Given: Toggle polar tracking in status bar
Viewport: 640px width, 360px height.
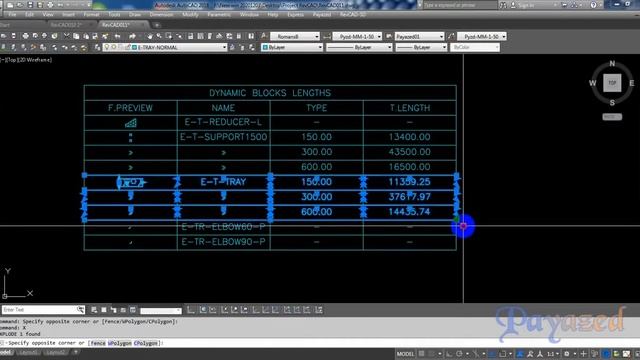Looking at the screenshot, I should pos(460,354).
